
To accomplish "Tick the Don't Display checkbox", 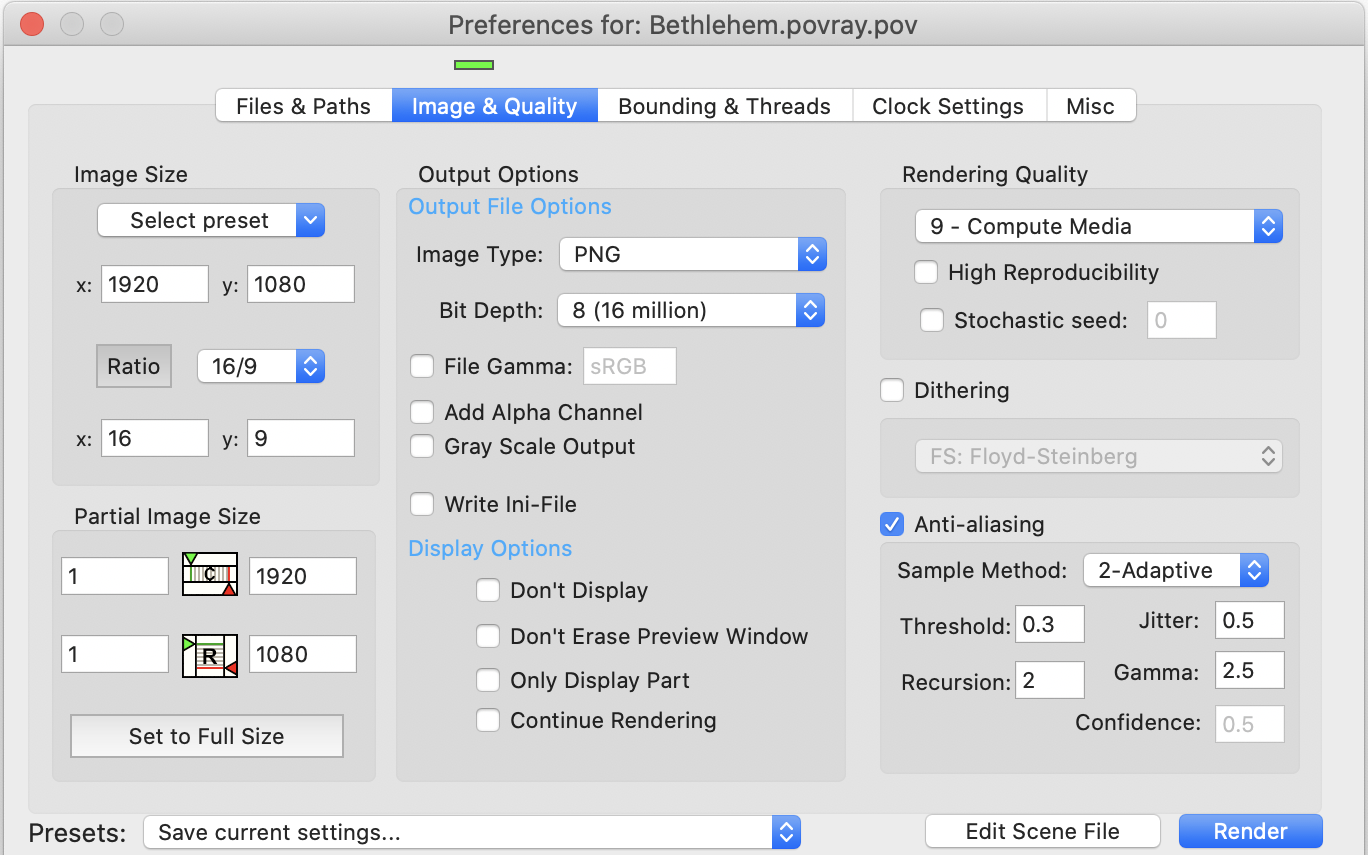I will [x=488, y=590].
